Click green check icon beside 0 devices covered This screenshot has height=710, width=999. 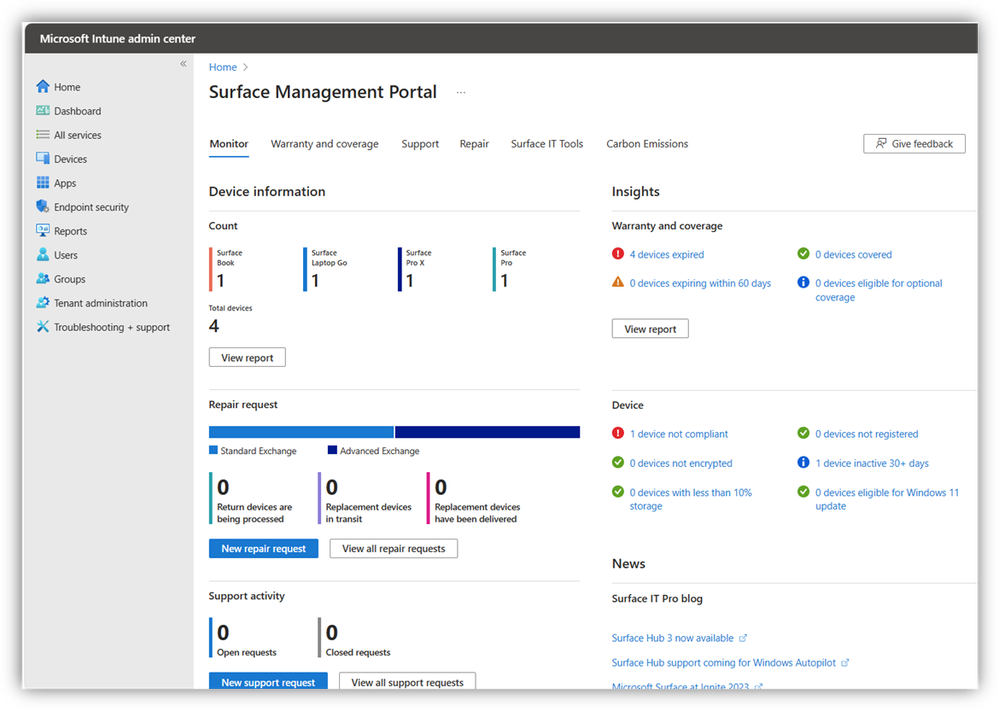point(803,254)
